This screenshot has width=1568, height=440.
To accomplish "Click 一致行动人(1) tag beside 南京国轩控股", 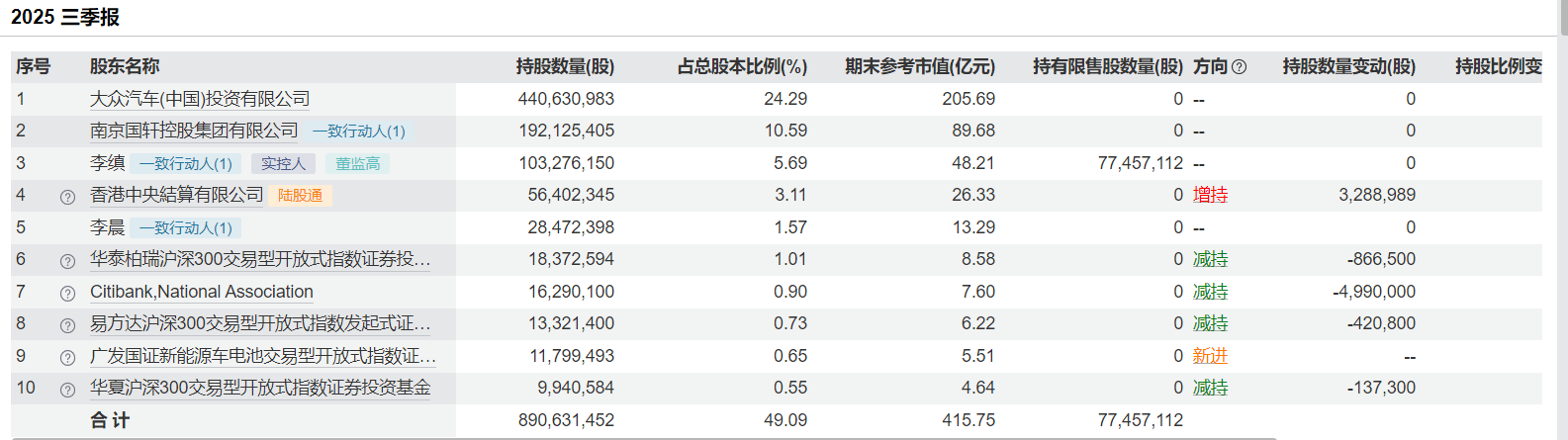I will (358, 132).
